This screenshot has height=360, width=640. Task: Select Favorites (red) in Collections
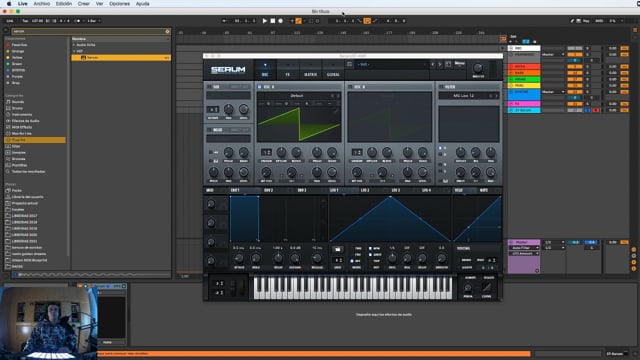pyautogui.click(x=19, y=45)
